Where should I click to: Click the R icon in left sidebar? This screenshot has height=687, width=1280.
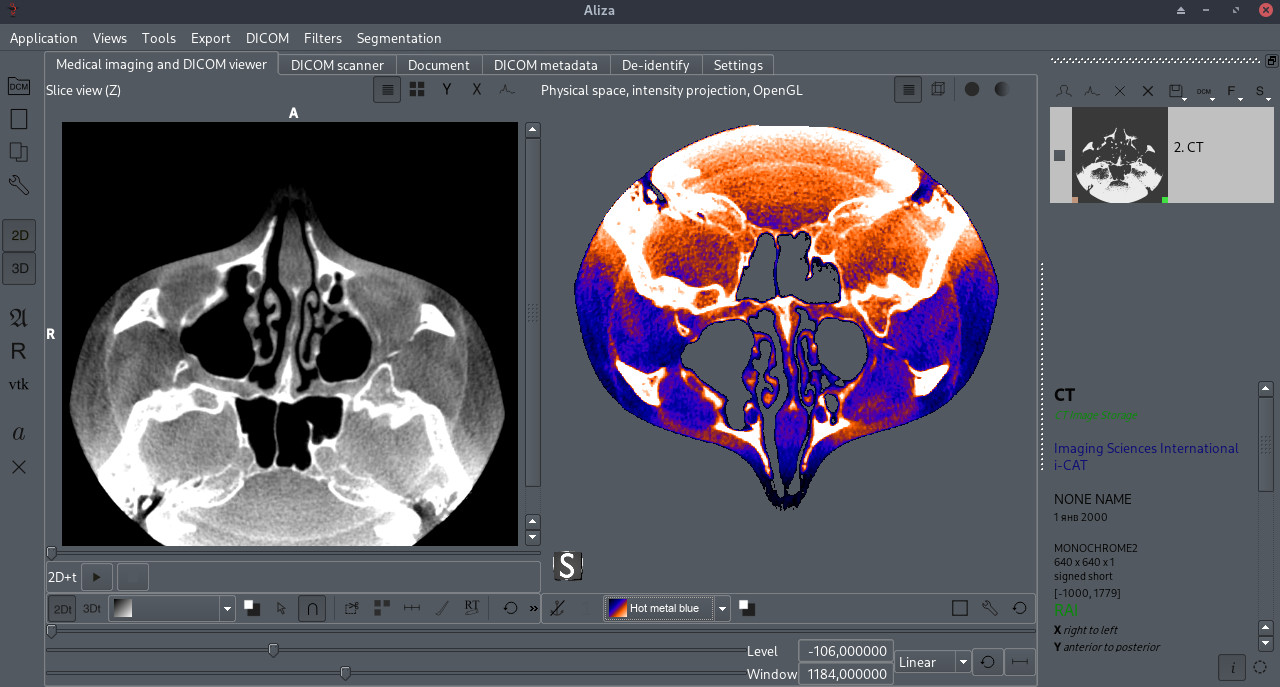18,351
